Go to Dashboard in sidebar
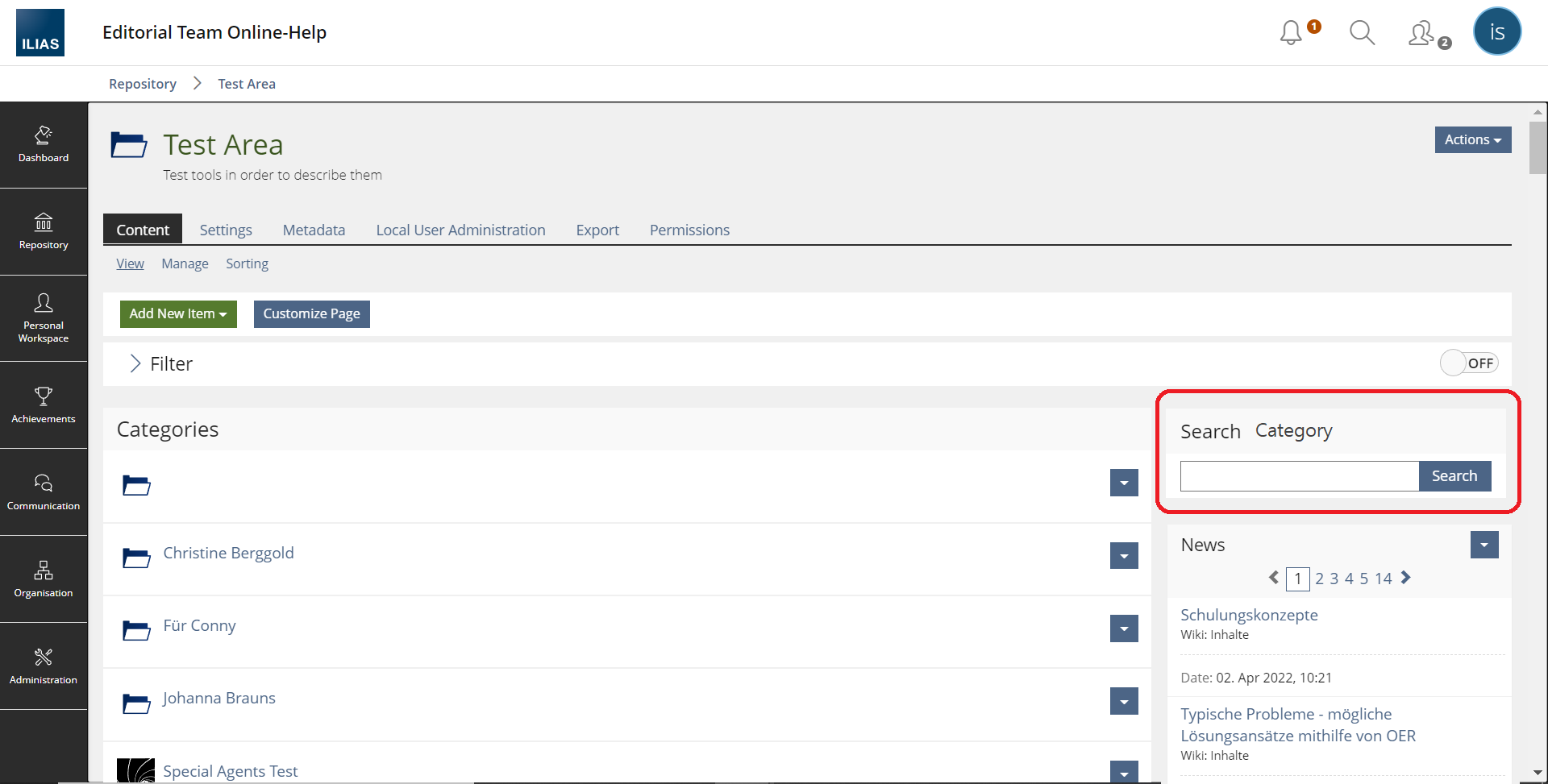 point(44,145)
